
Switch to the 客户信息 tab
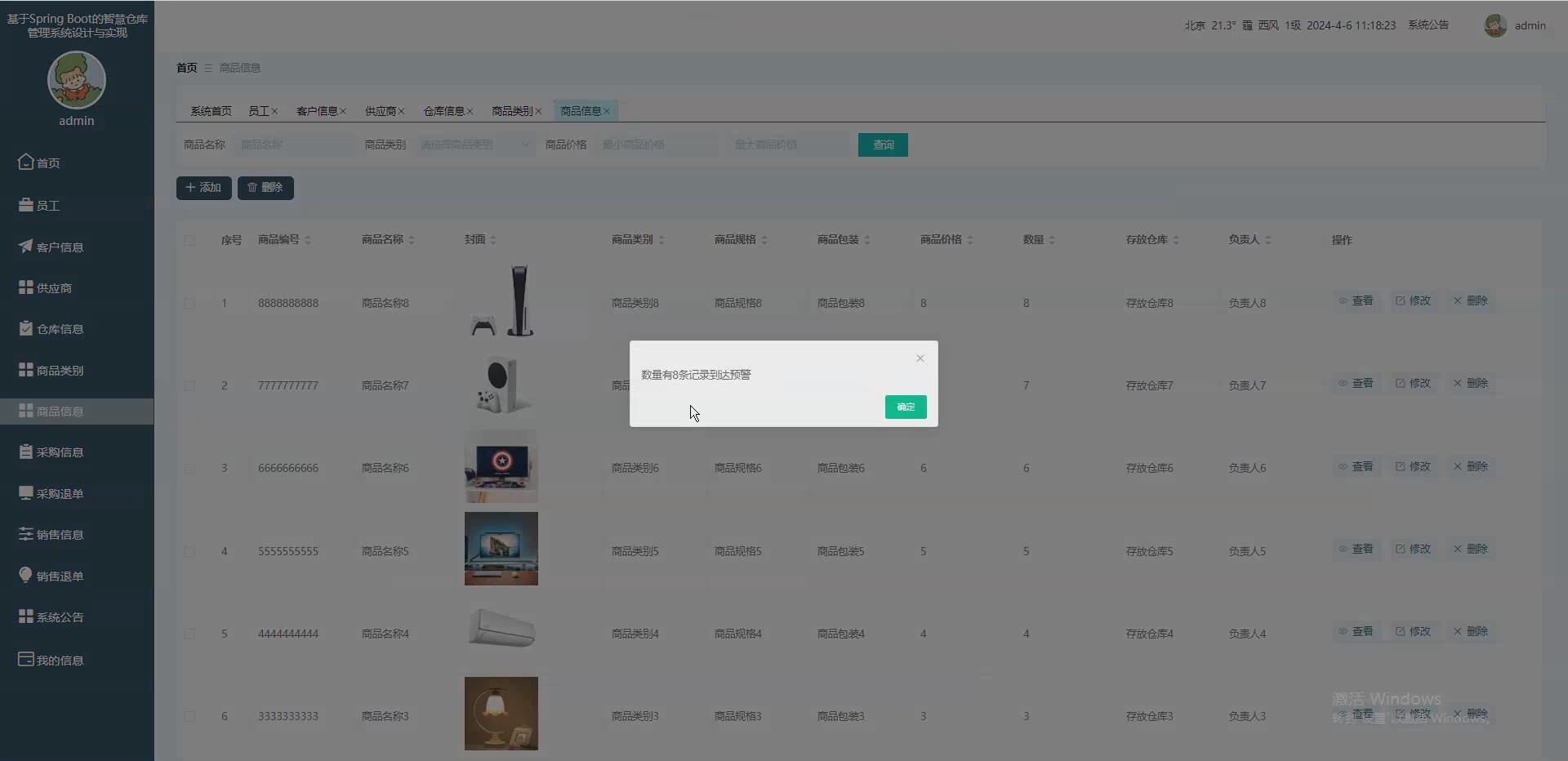[x=318, y=110]
